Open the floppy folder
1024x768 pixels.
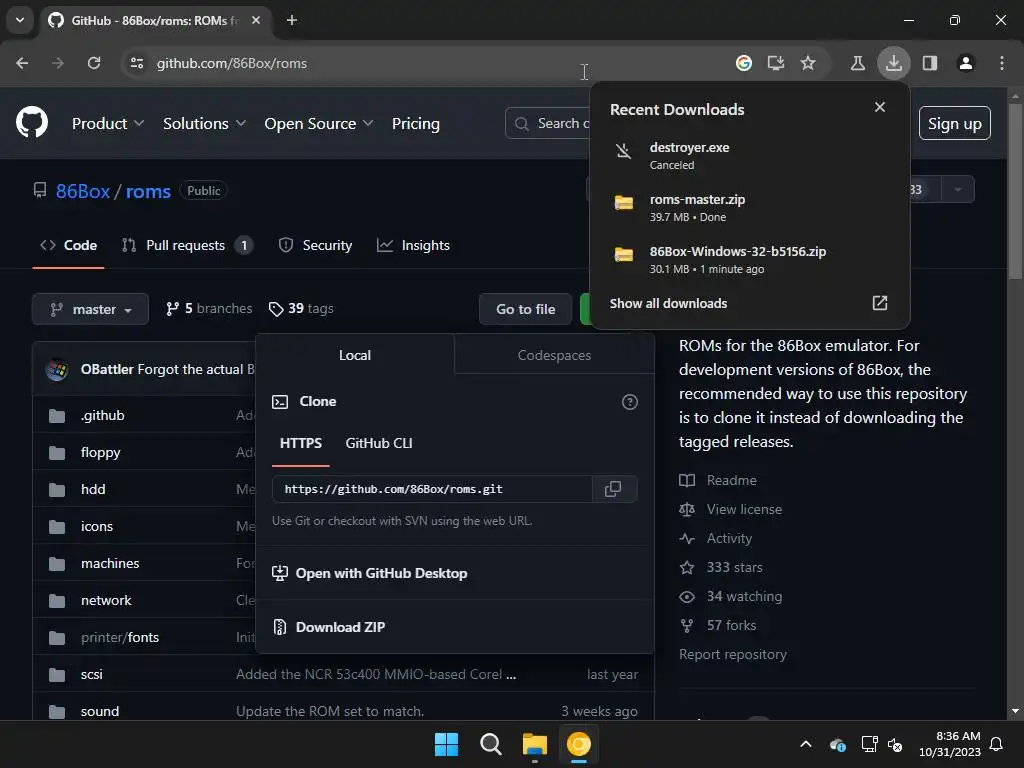click(101, 453)
